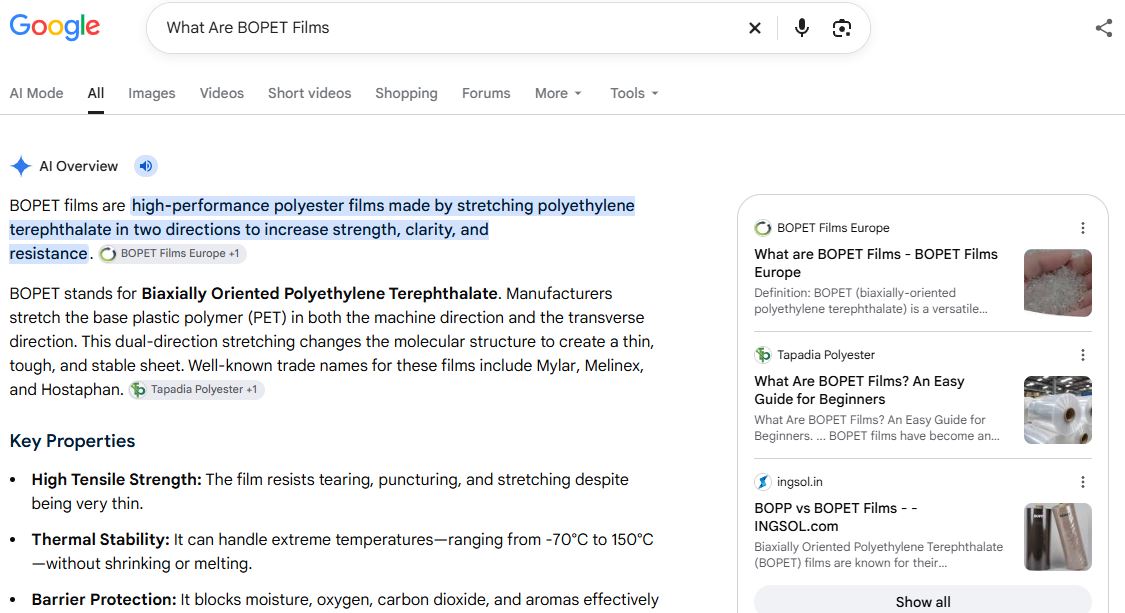Click the film rolls thumbnail for Tapadia Polyester
The image size is (1125, 613).
[1058, 410]
